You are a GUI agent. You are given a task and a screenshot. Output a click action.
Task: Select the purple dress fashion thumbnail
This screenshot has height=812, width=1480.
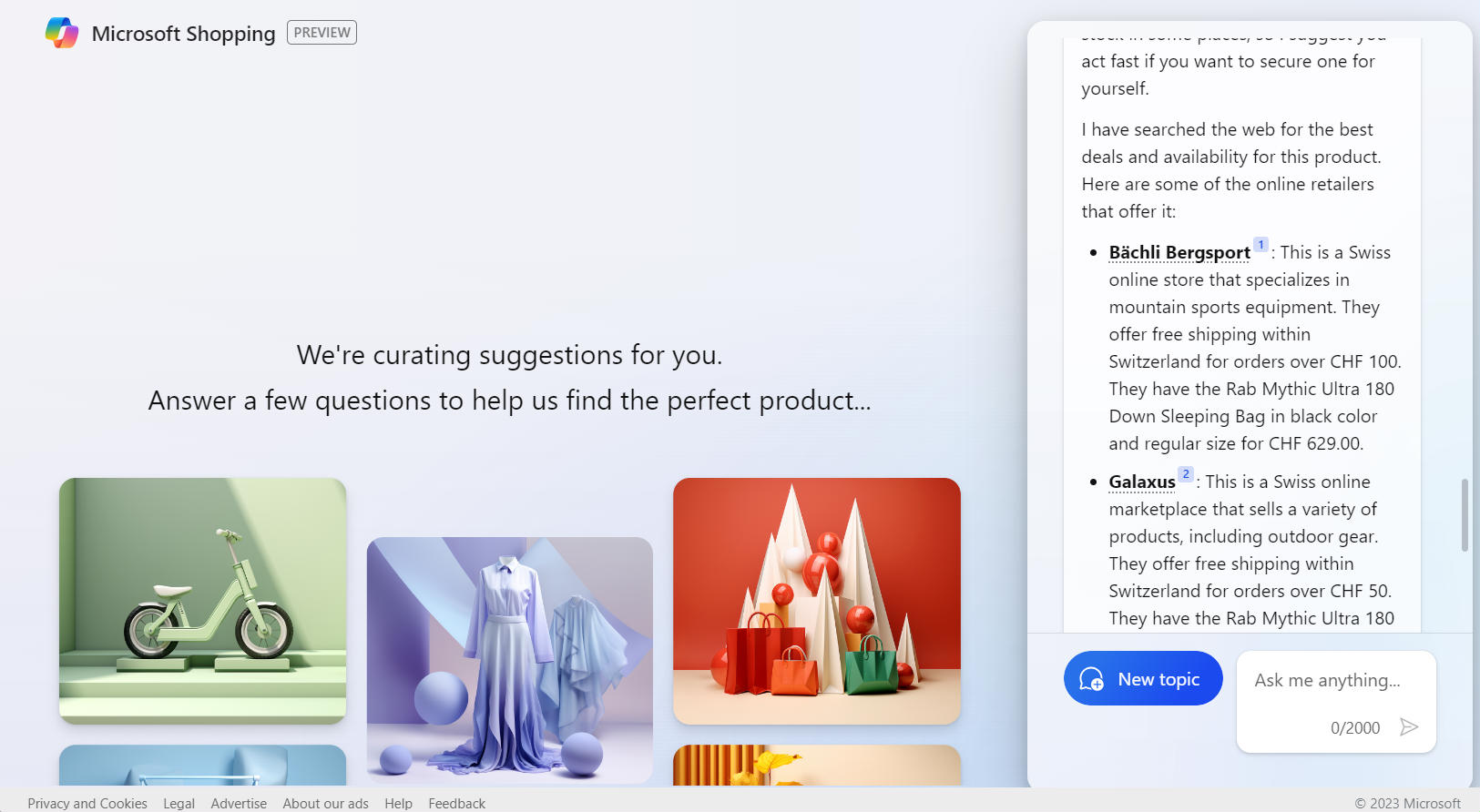click(x=510, y=660)
